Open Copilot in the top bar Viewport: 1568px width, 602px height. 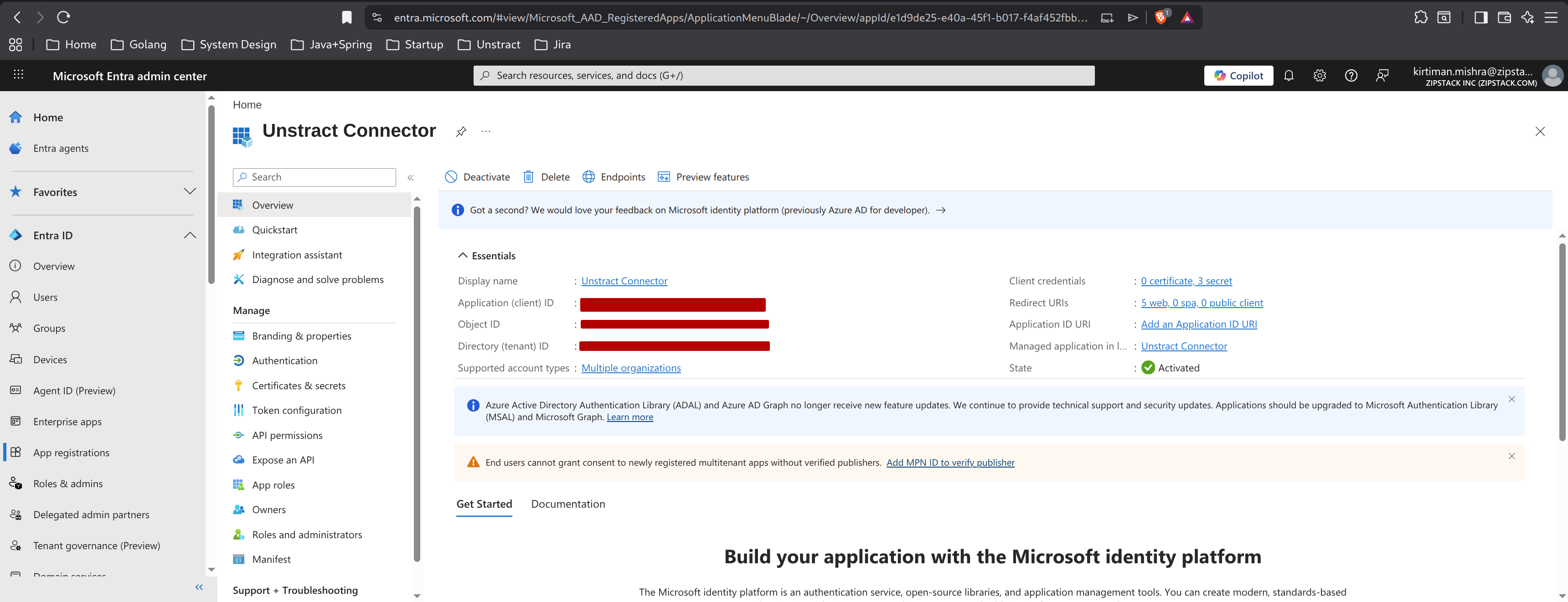1238,75
